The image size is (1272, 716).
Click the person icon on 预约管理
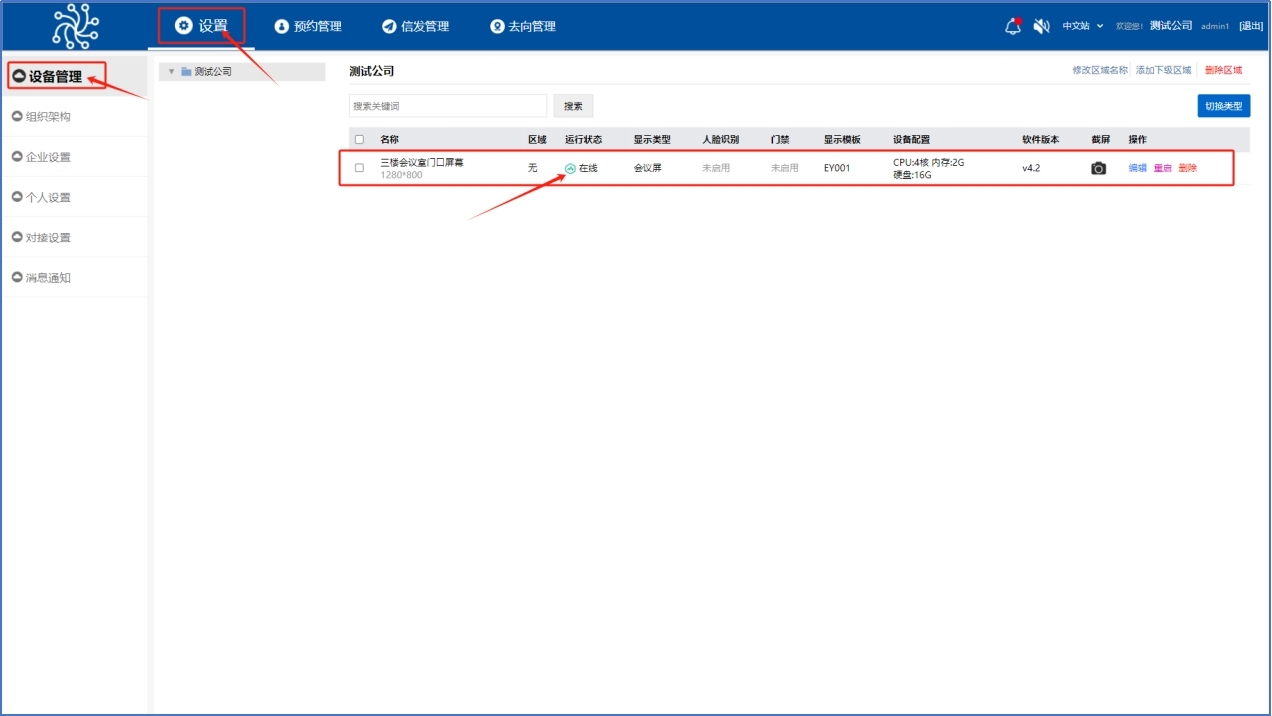tap(282, 27)
